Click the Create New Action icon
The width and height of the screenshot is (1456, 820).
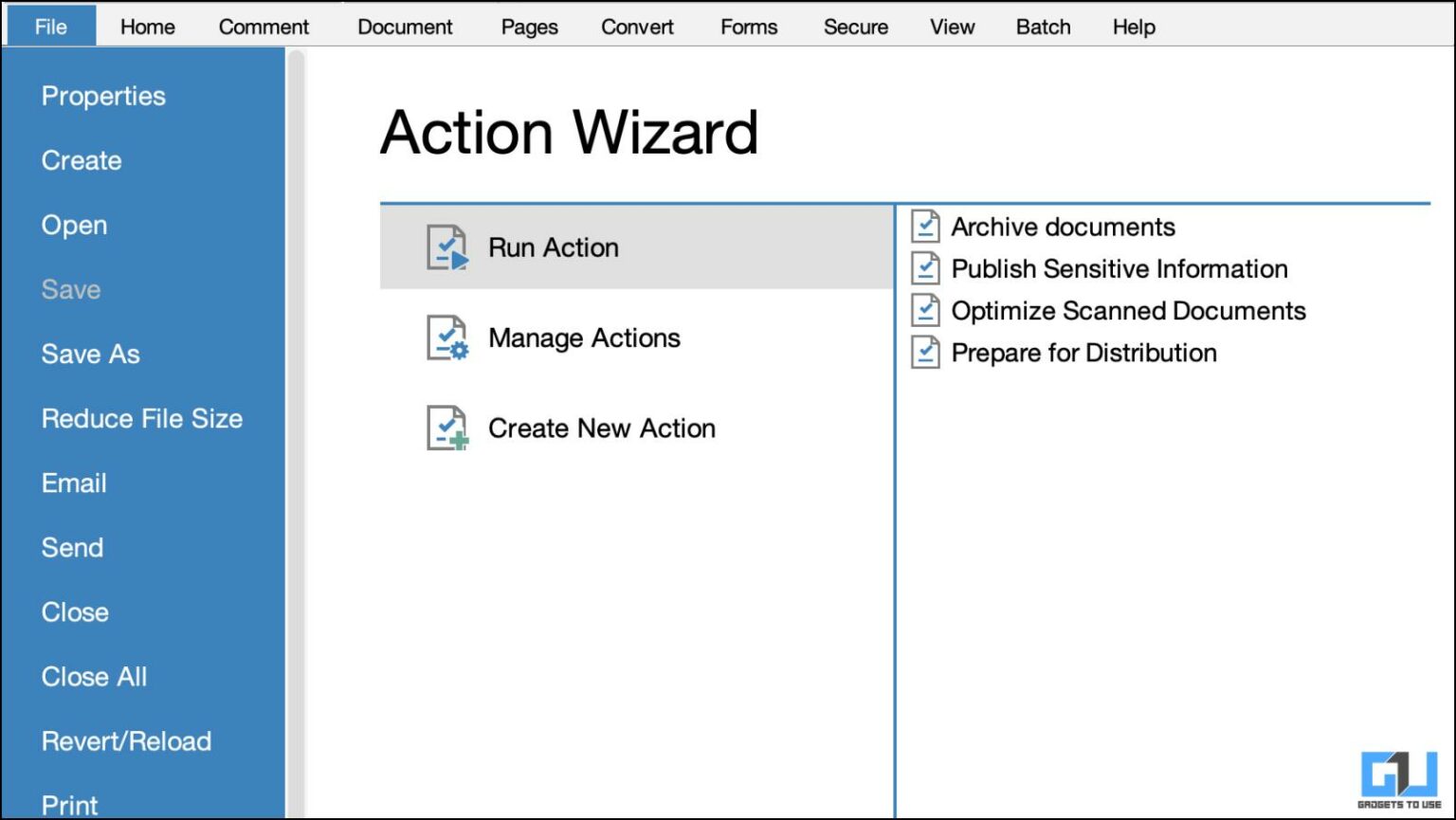[446, 428]
